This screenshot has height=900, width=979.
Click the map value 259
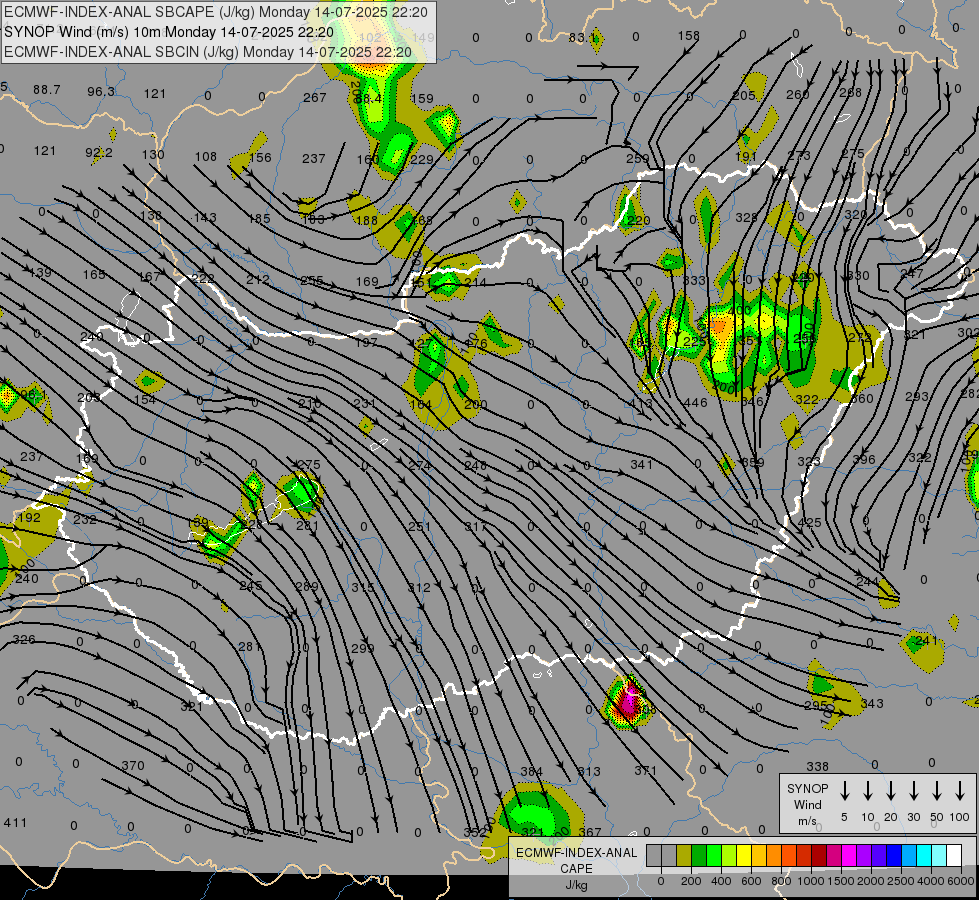coord(637,159)
